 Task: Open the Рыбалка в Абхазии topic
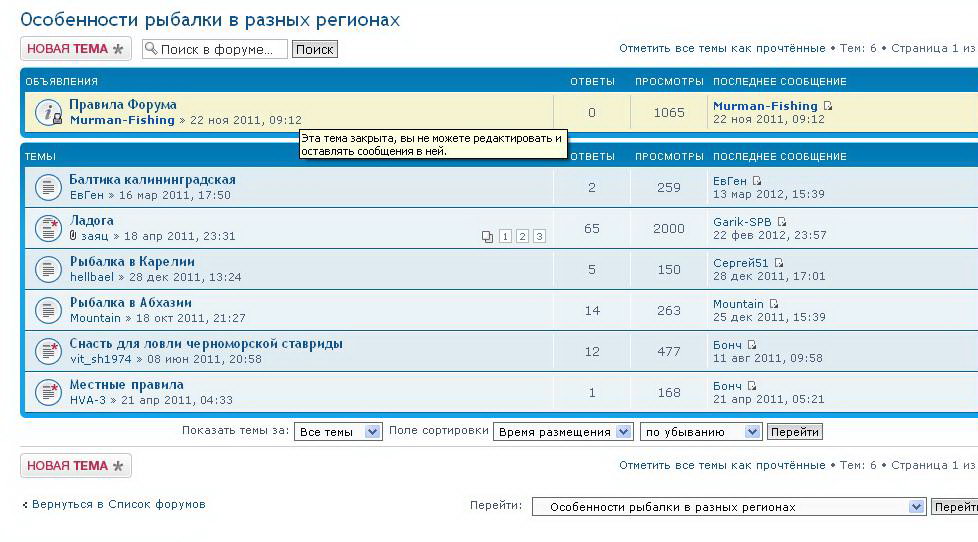130,302
